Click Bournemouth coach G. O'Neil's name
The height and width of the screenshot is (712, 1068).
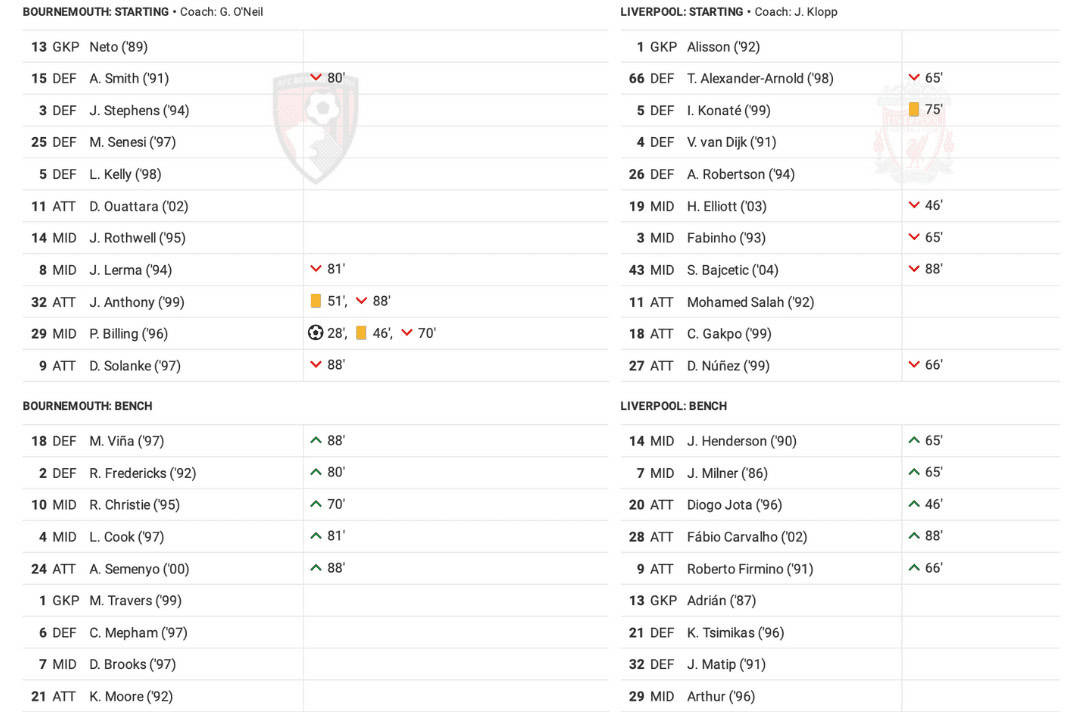click(x=237, y=12)
